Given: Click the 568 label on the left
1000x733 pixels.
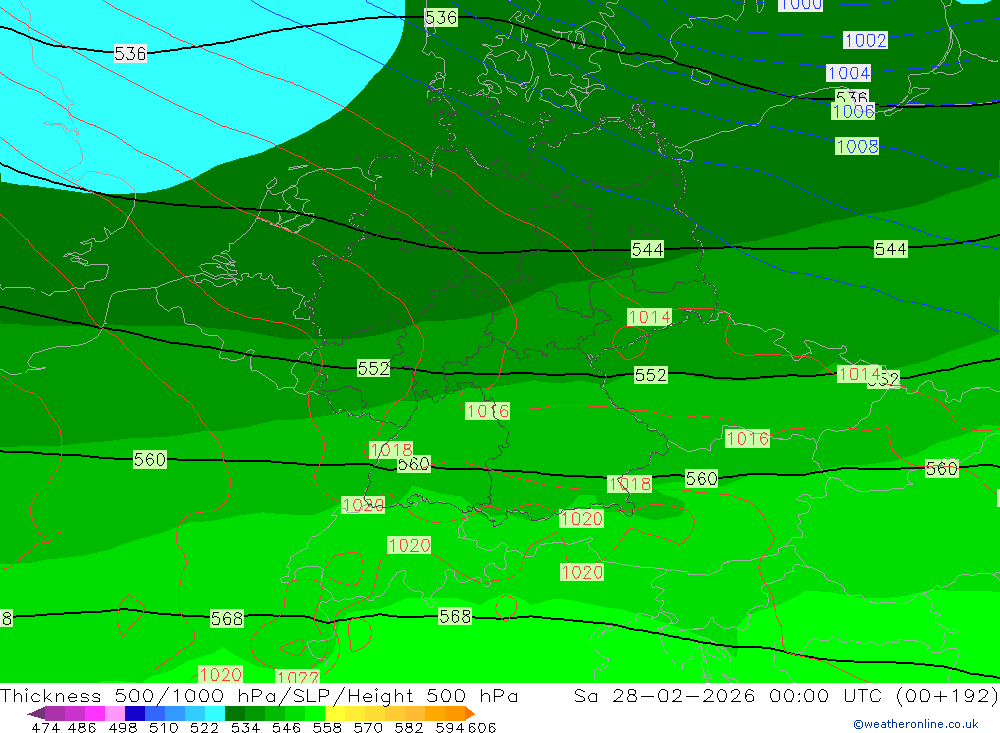Looking at the screenshot, I should click(x=227, y=618).
